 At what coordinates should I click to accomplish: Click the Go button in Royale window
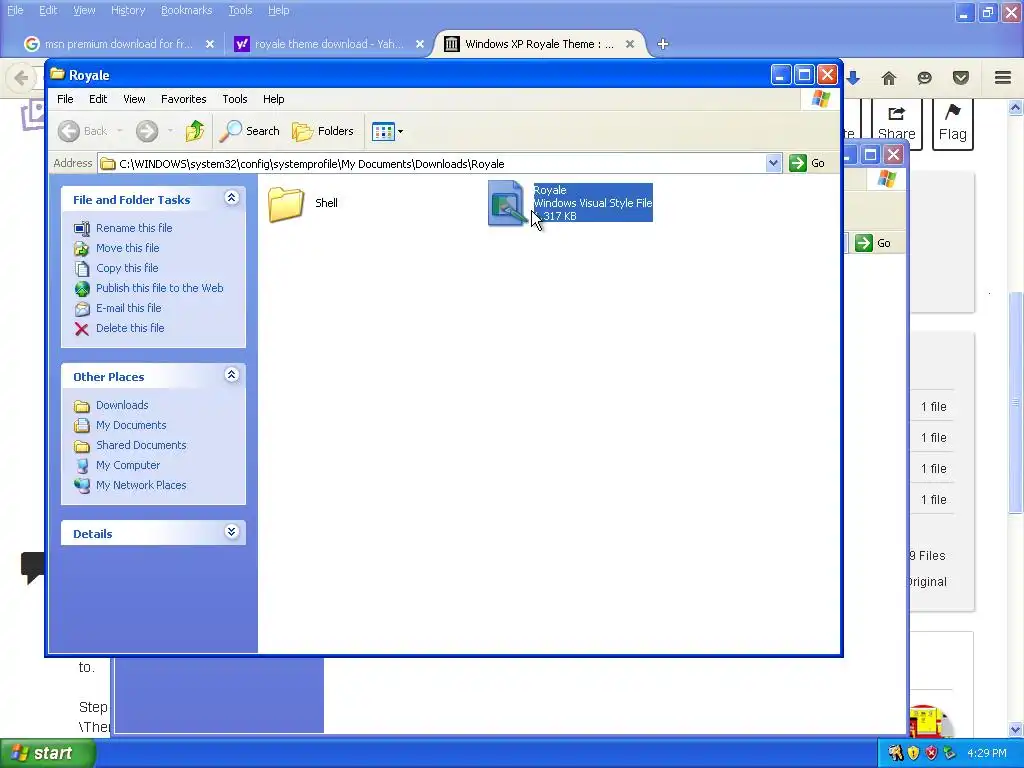coord(807,163)
